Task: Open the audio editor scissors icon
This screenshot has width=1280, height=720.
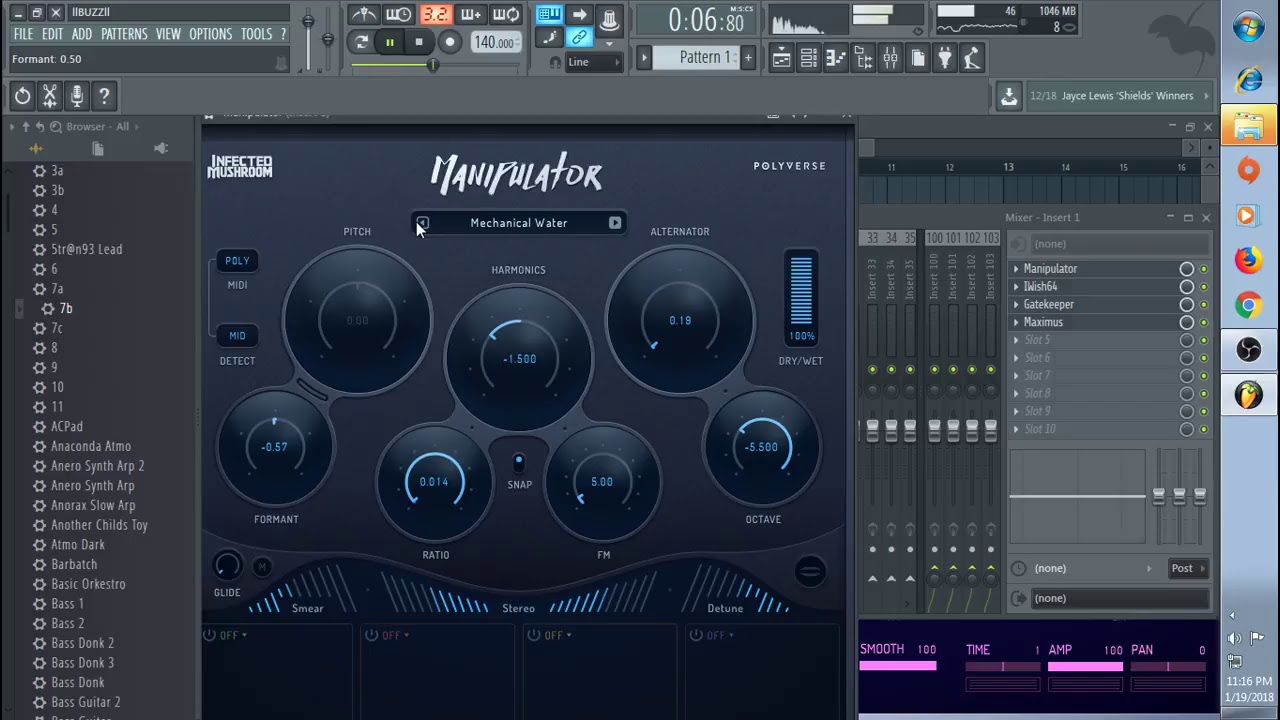Action: tap(49, 96)
